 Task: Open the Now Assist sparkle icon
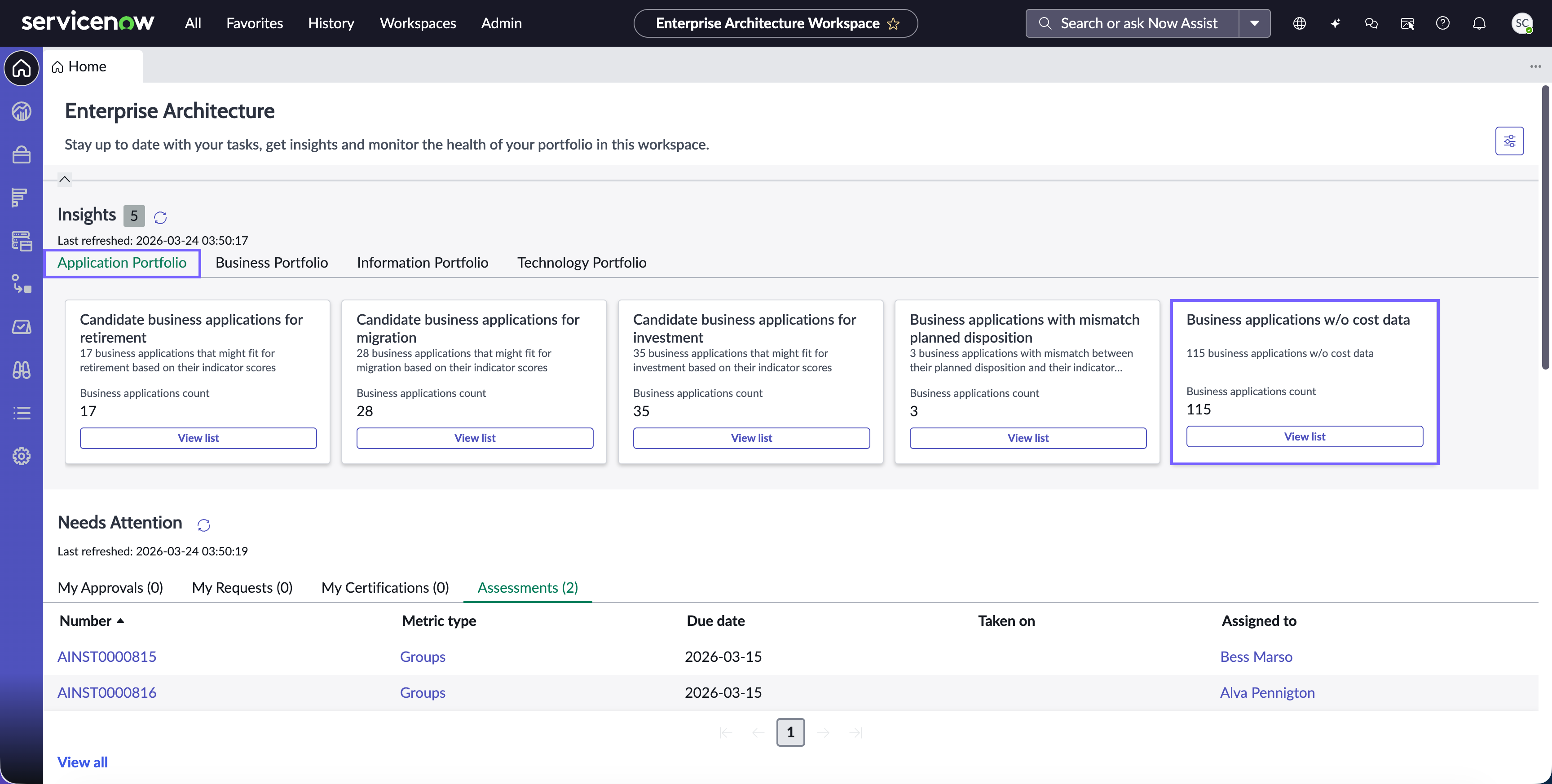click(1335, 23)
